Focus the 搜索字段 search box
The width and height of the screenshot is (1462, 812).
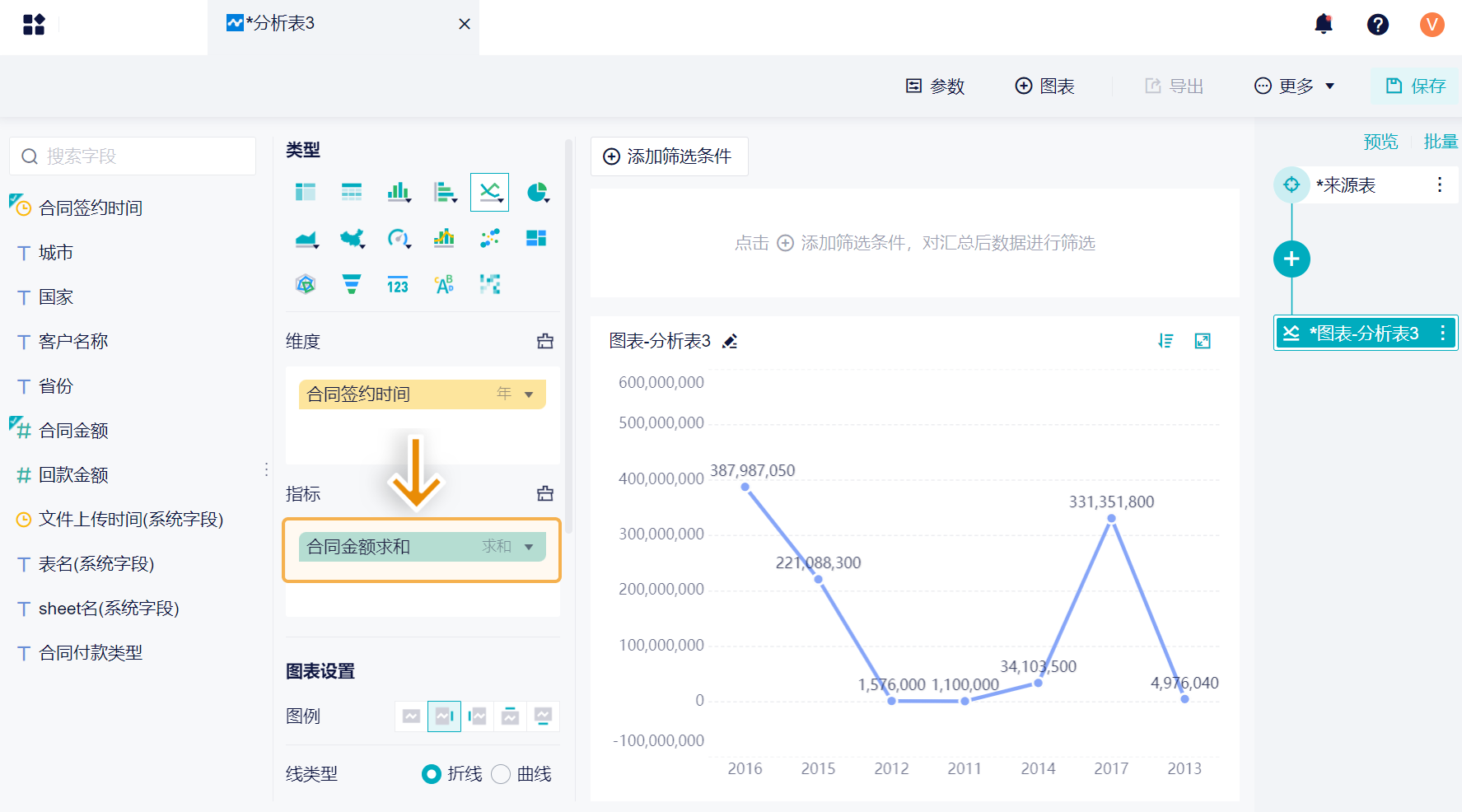[133, 156]
